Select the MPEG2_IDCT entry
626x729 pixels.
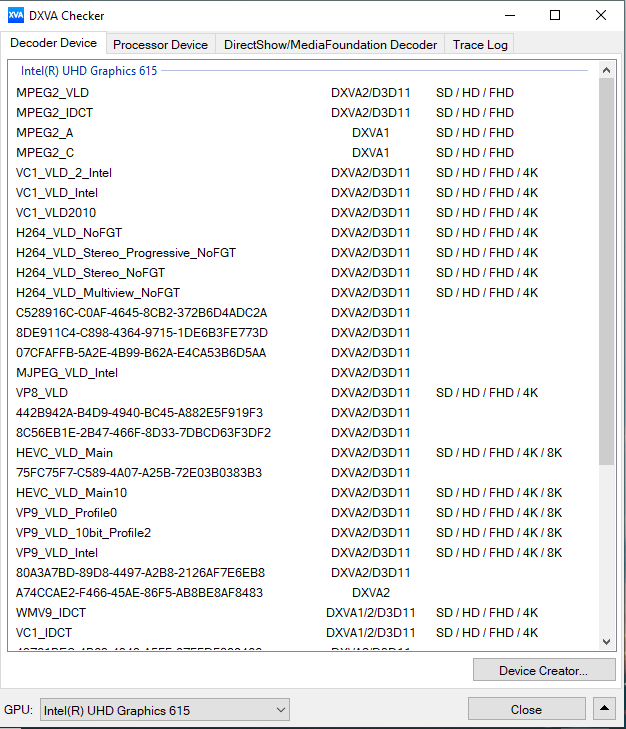tap(302, 113)
